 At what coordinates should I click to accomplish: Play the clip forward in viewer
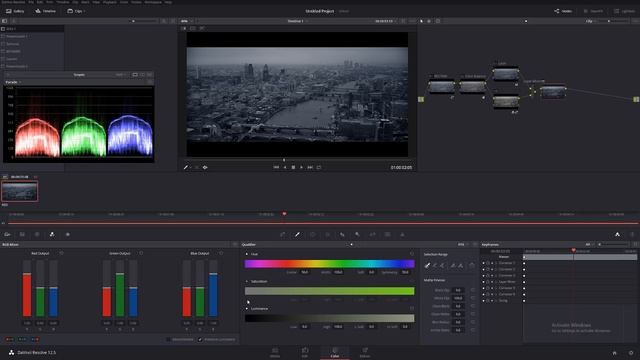coord(302,167)
